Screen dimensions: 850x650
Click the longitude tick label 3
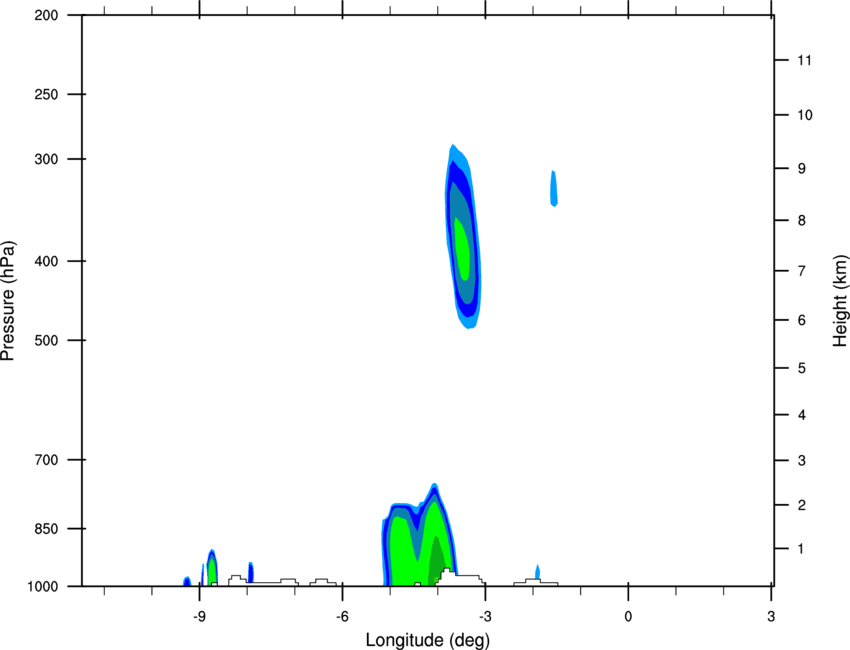[771, 617]
